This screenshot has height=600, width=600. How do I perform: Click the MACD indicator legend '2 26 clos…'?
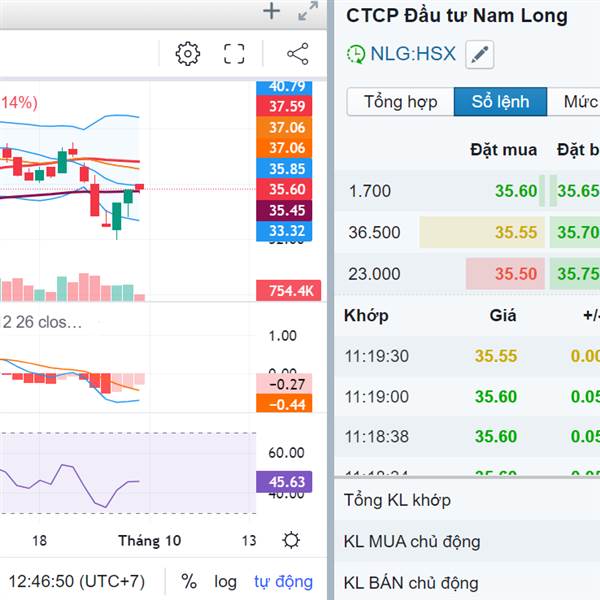click(x=42, y=322)
